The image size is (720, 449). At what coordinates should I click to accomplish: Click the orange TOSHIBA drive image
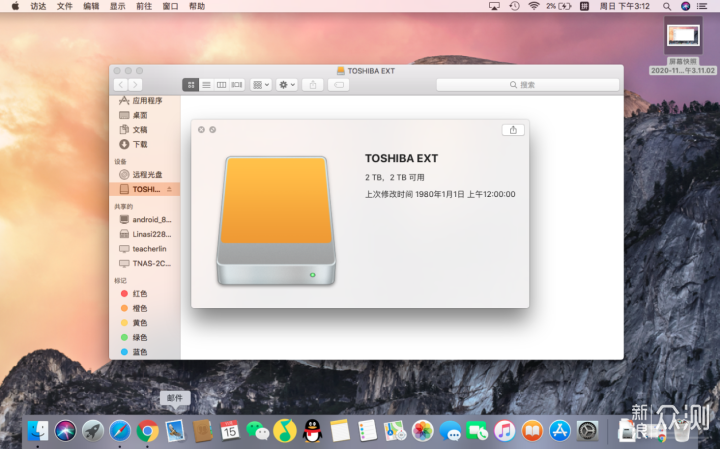click(276, 221)
